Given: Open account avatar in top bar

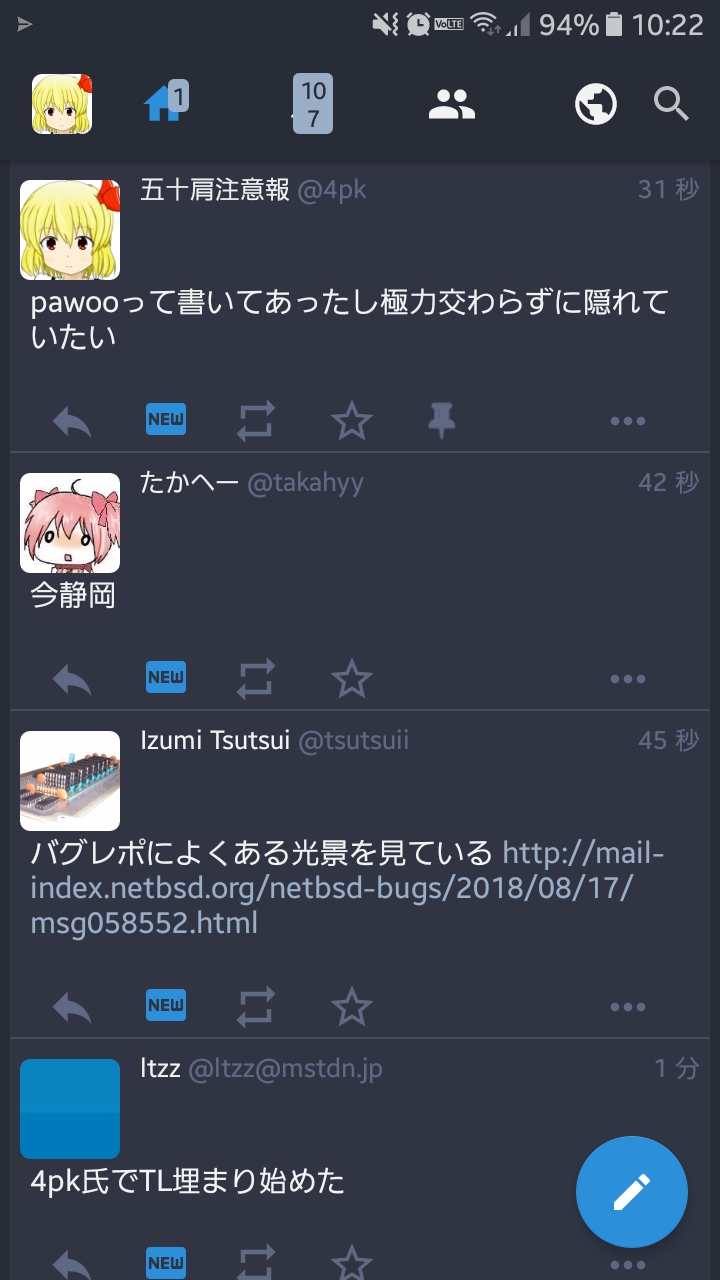Looking at the screenshot, I should pos(62,104).
